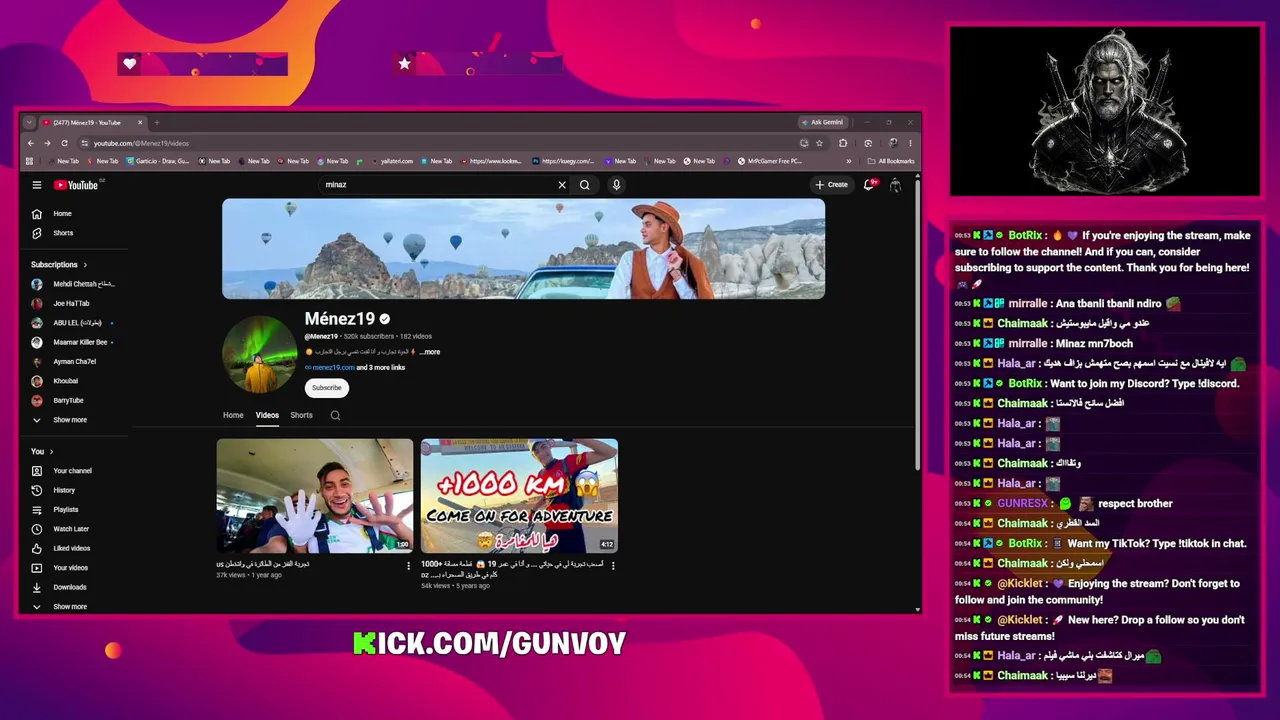Open the notifications bell

click(x=869, y=185)
